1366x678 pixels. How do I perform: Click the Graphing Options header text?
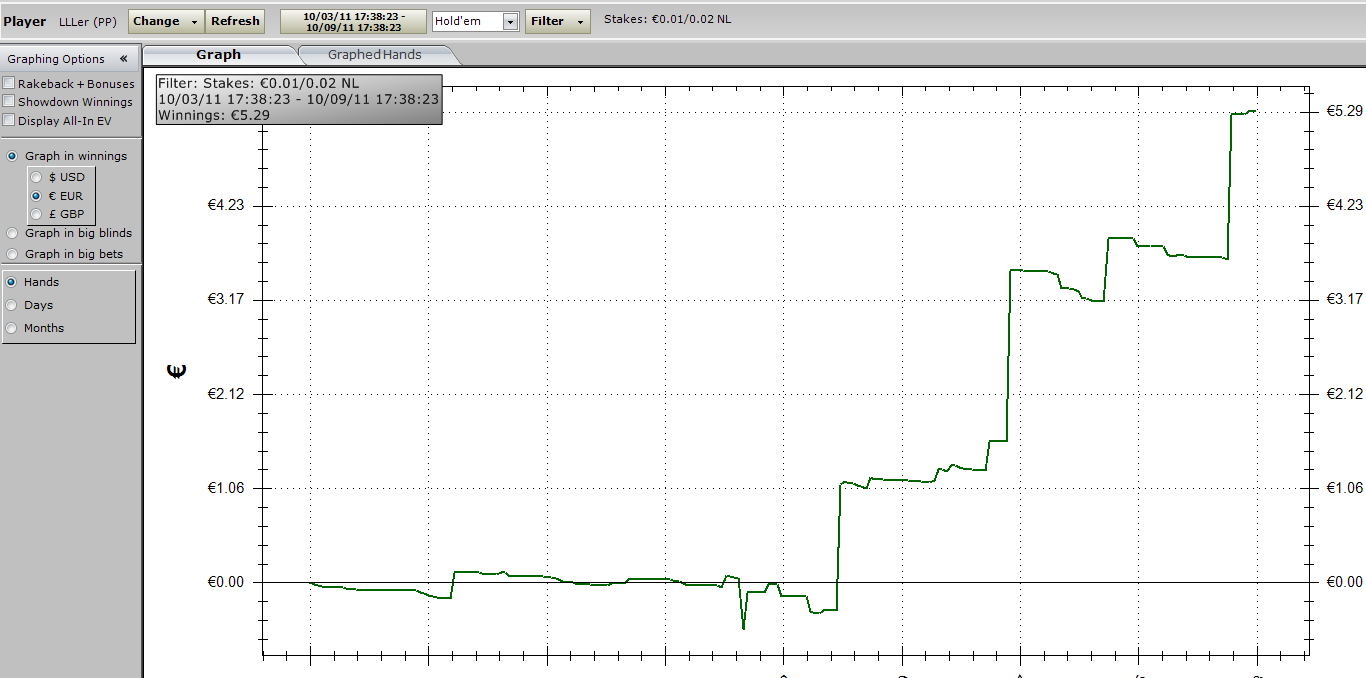tap(56, 59)
